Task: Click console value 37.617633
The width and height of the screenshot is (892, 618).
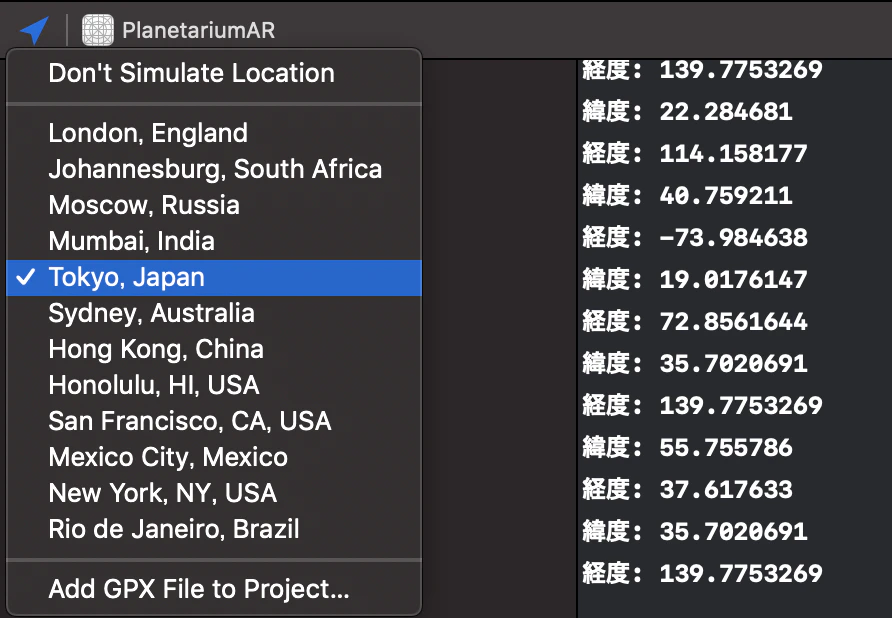Action: 726,489
